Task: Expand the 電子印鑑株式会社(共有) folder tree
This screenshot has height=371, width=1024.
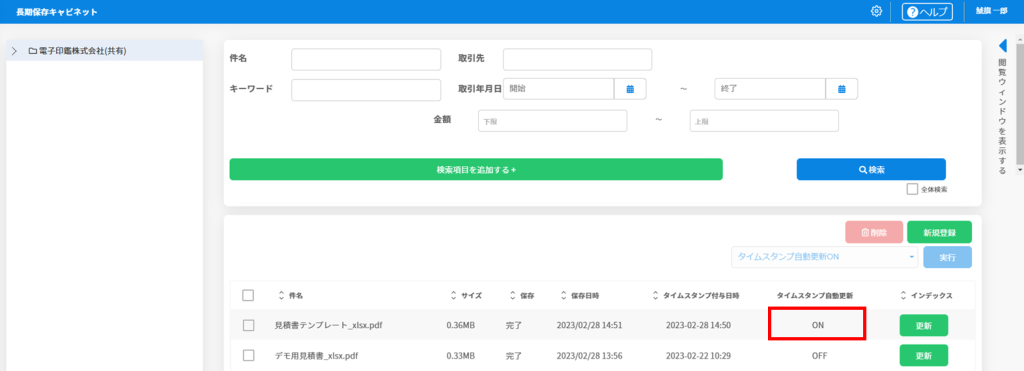Action: pos(15,50)
